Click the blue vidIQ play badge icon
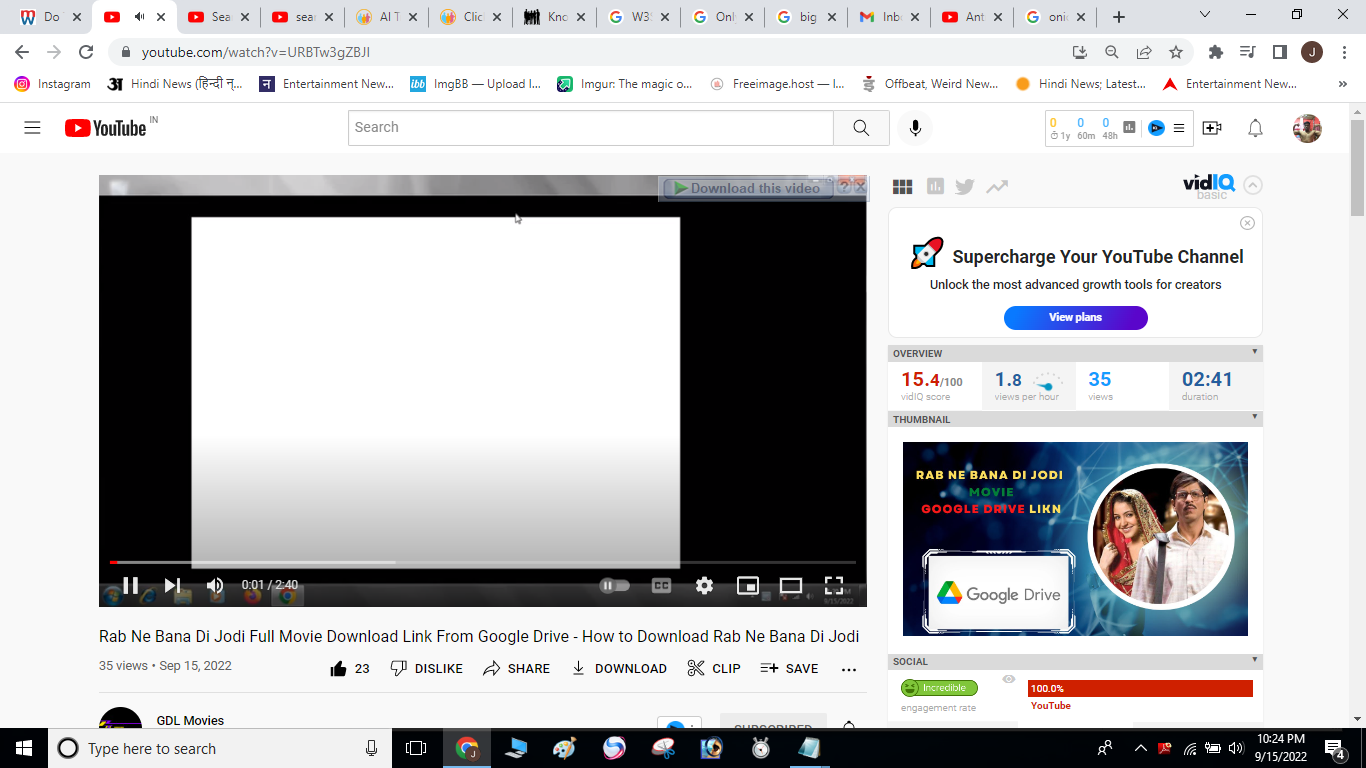Screen dimensions: 1366x768 (1156, 128)
